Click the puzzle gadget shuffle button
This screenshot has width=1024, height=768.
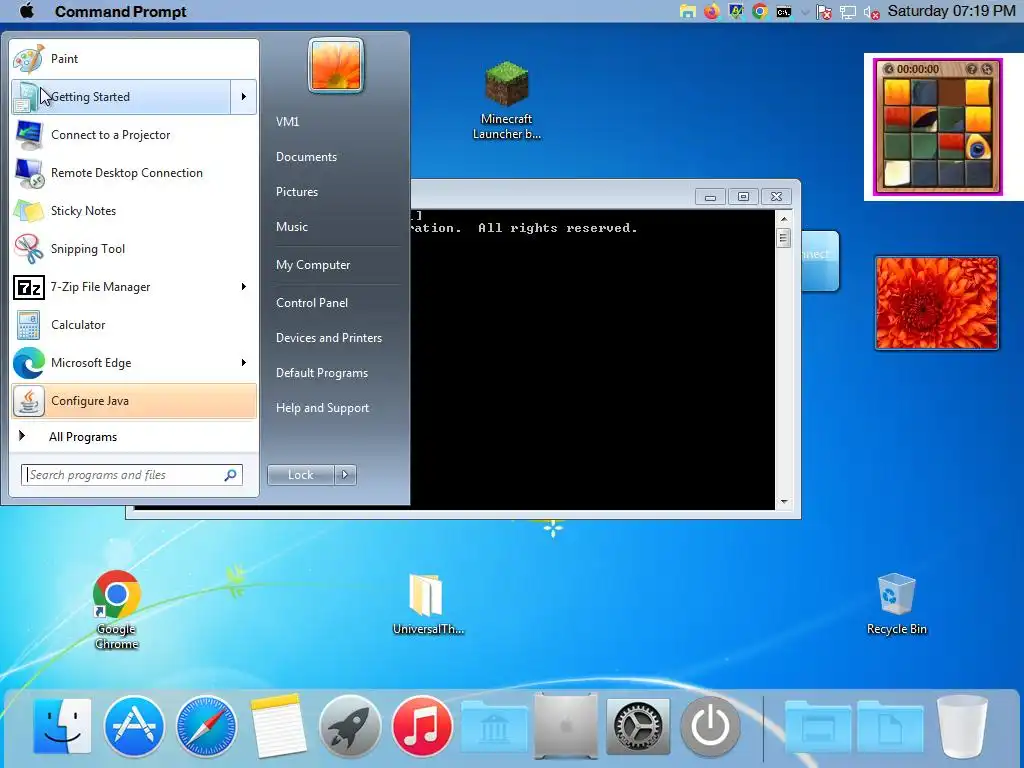point(987,69)
